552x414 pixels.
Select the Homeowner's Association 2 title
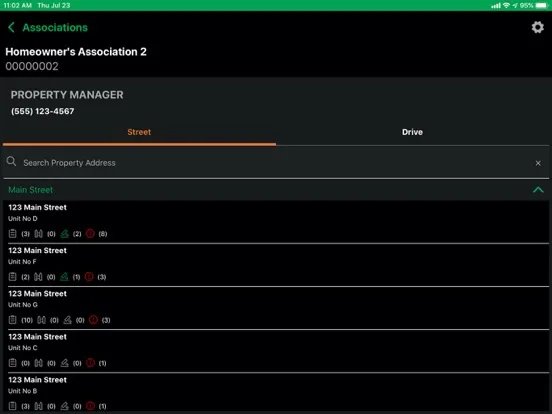coord(76,52)
